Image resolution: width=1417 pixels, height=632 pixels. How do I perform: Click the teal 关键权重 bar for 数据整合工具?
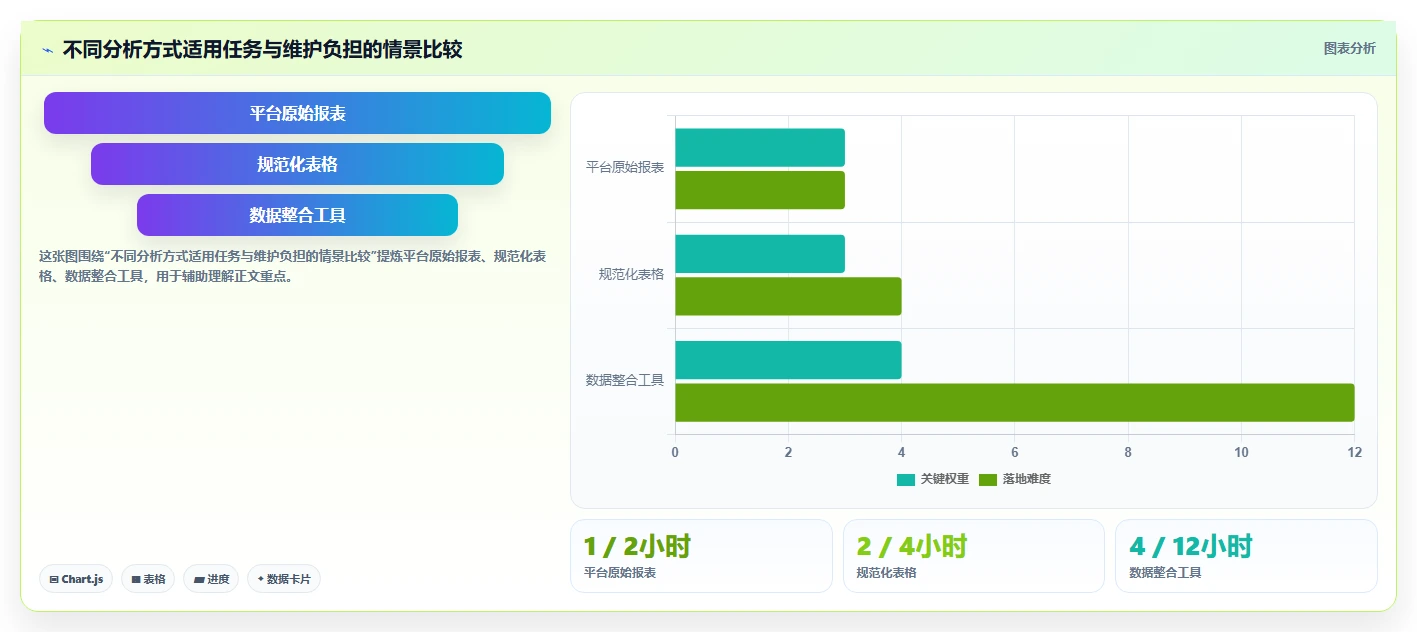click(x=788, y=360)
